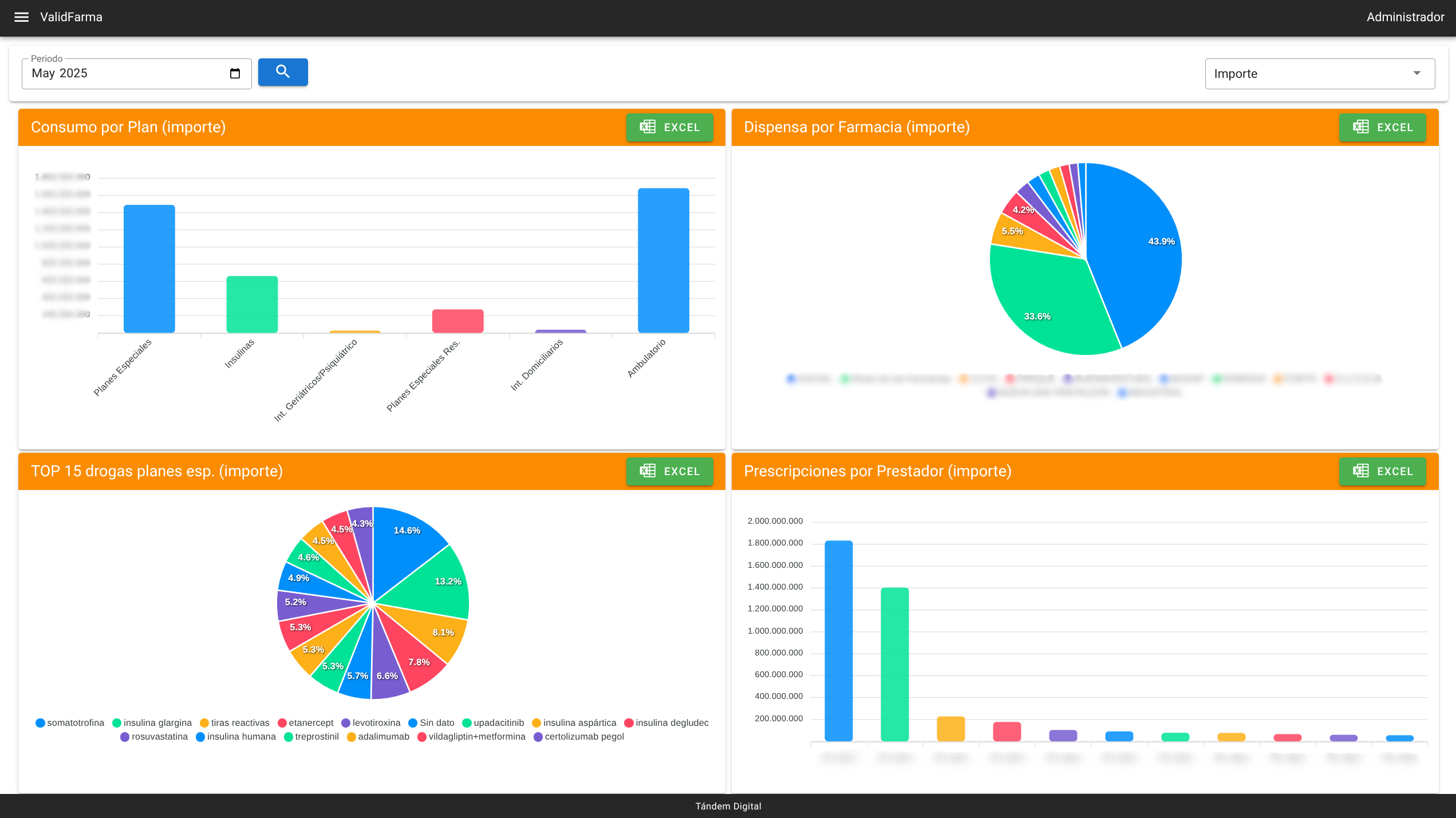Click the blue search magnifier button
Screen dimensions: 1456x818
283,72
